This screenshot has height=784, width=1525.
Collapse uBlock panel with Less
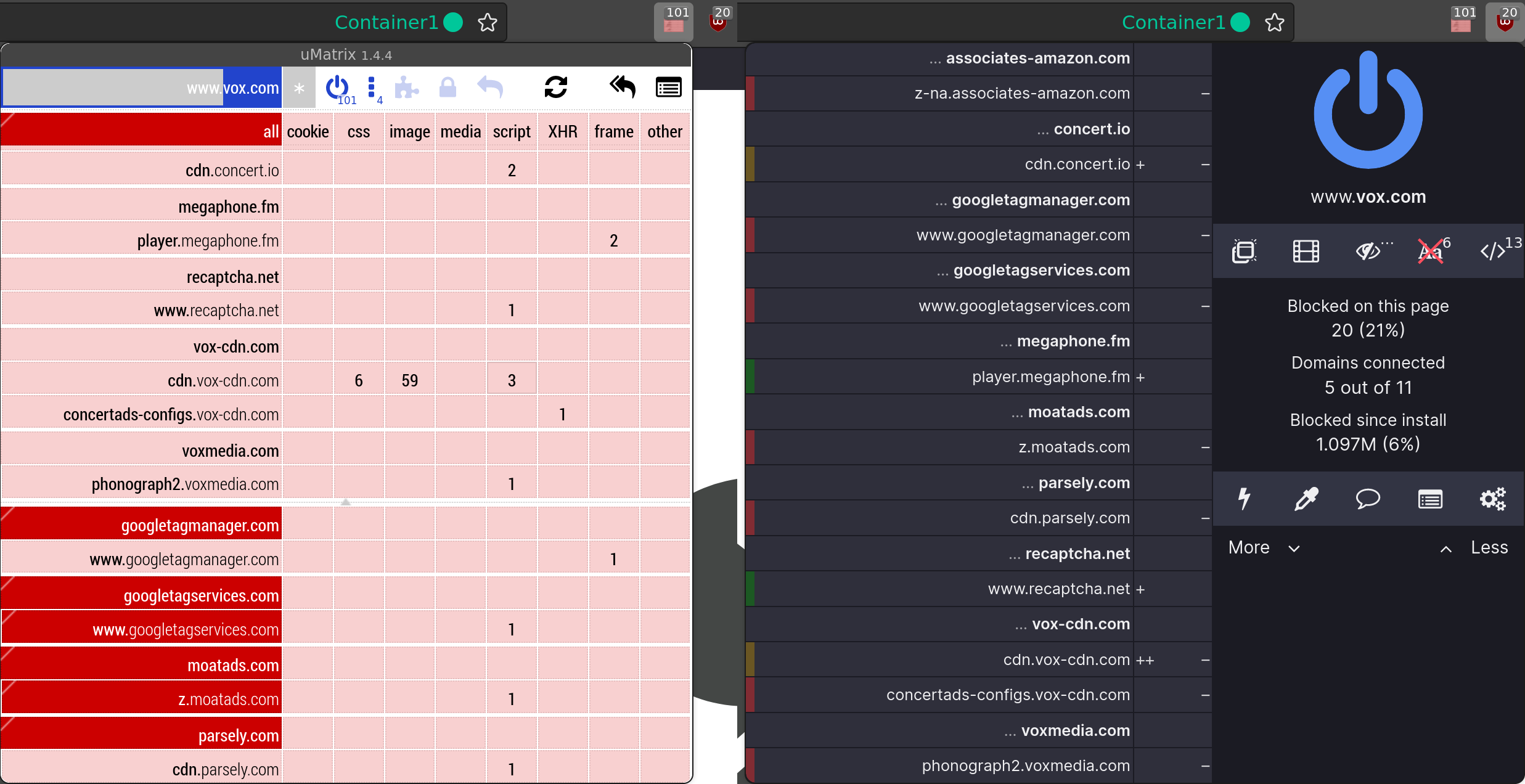(x=1474, y=547)
